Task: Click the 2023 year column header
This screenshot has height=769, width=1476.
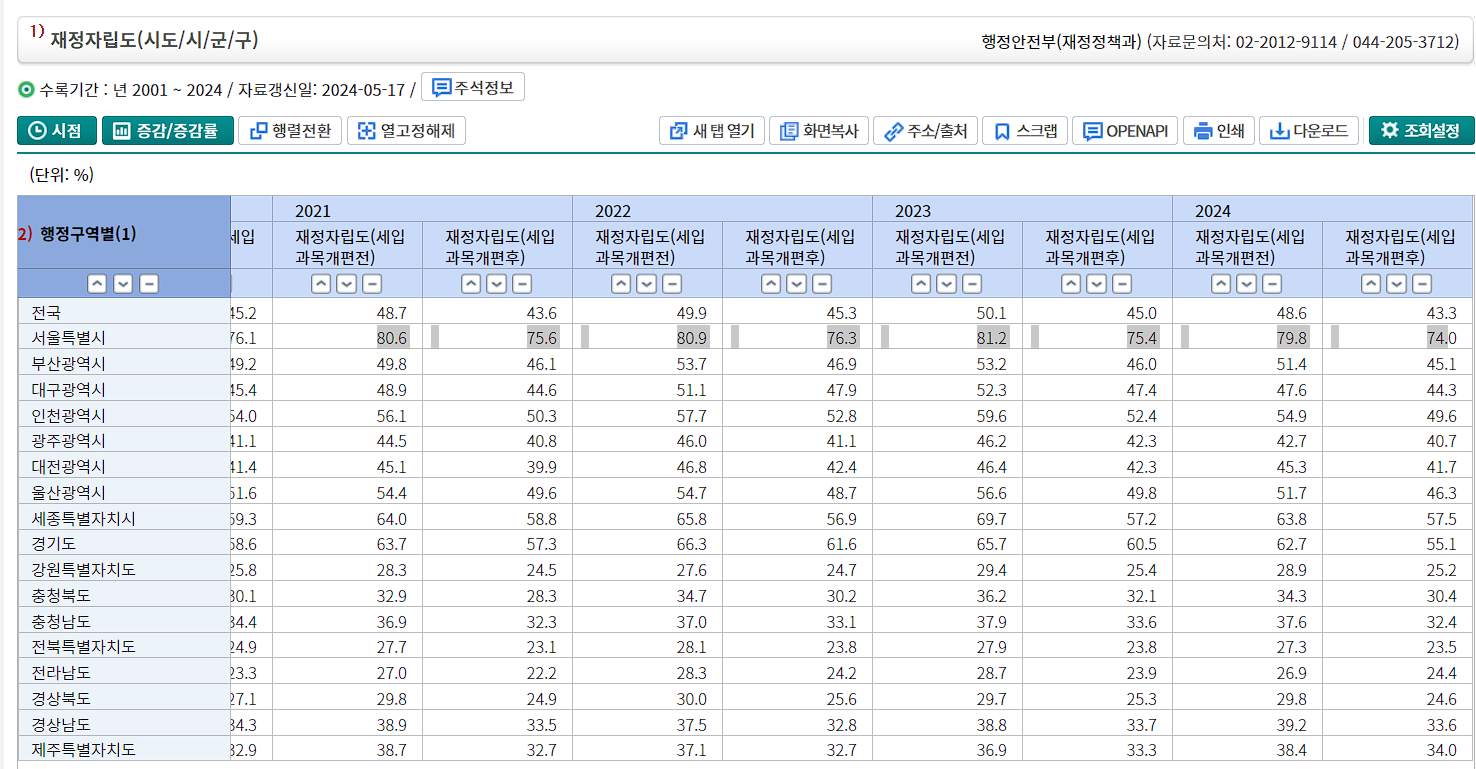Action: 913,211
